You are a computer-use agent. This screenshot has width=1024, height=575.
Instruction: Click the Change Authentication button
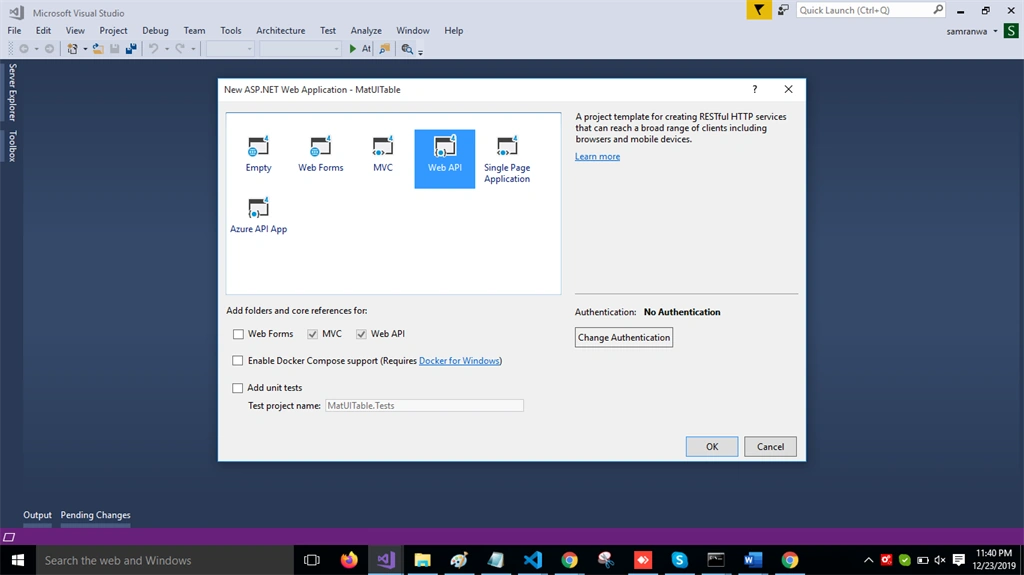(x=624, y=337)
